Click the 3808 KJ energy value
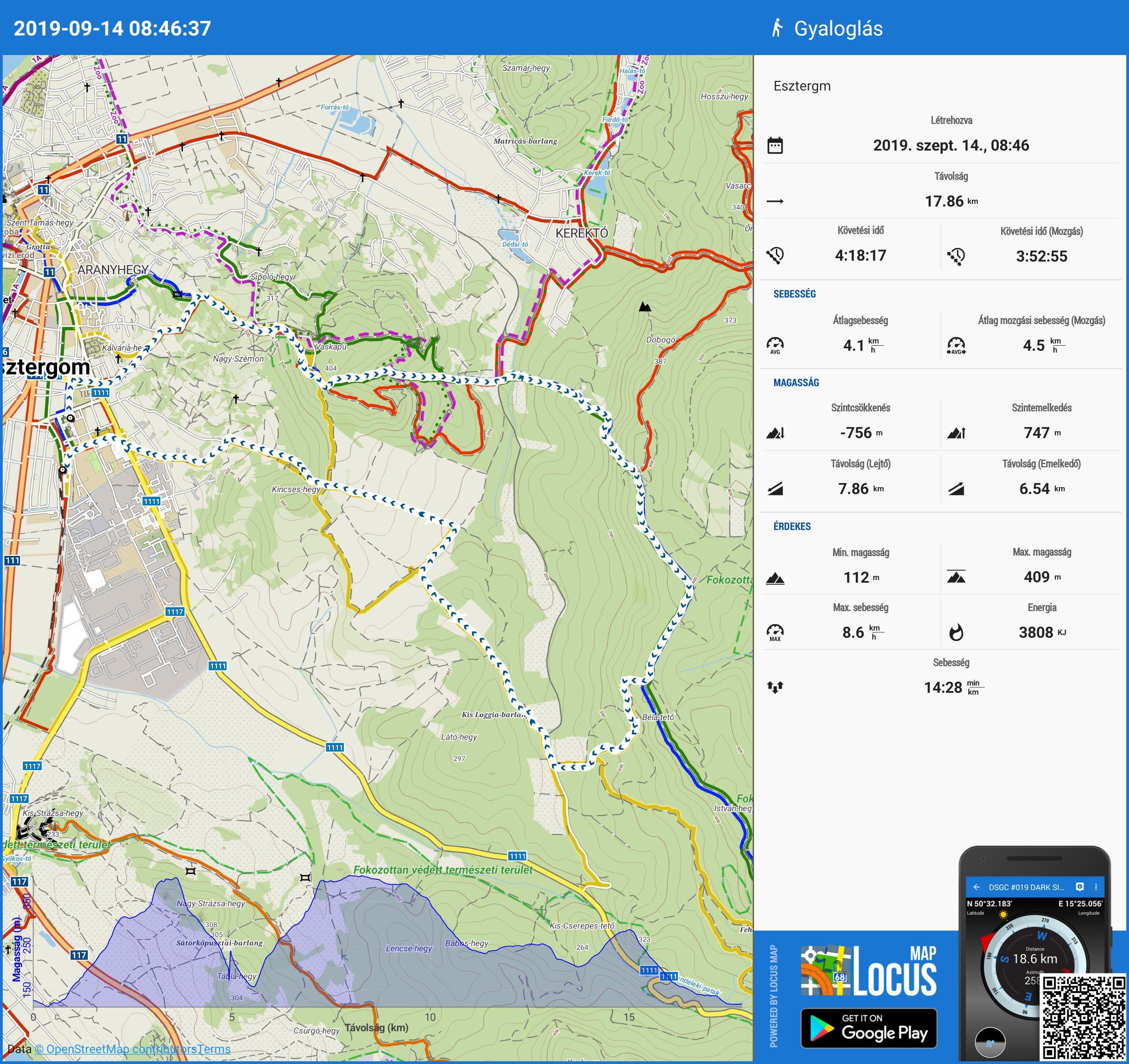 click(x=1042, y=632)
